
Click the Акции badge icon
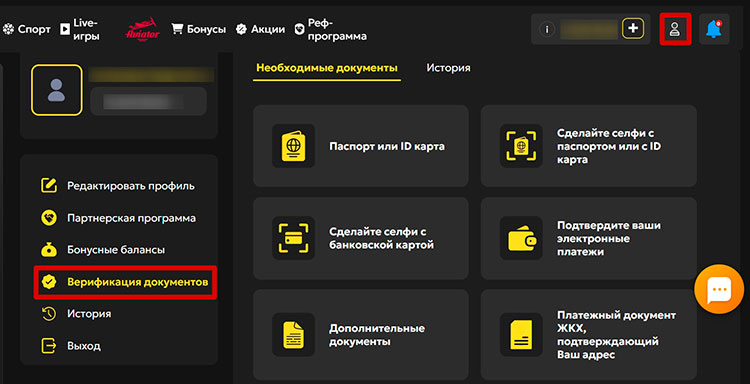point(242,29)
